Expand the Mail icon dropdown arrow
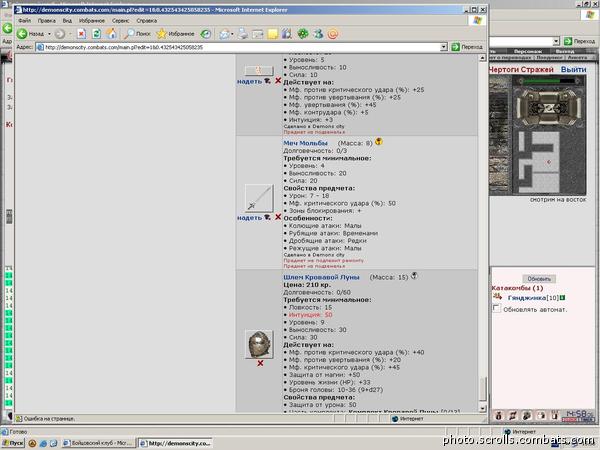Screen dimensions: 600x450 (232, 34)
